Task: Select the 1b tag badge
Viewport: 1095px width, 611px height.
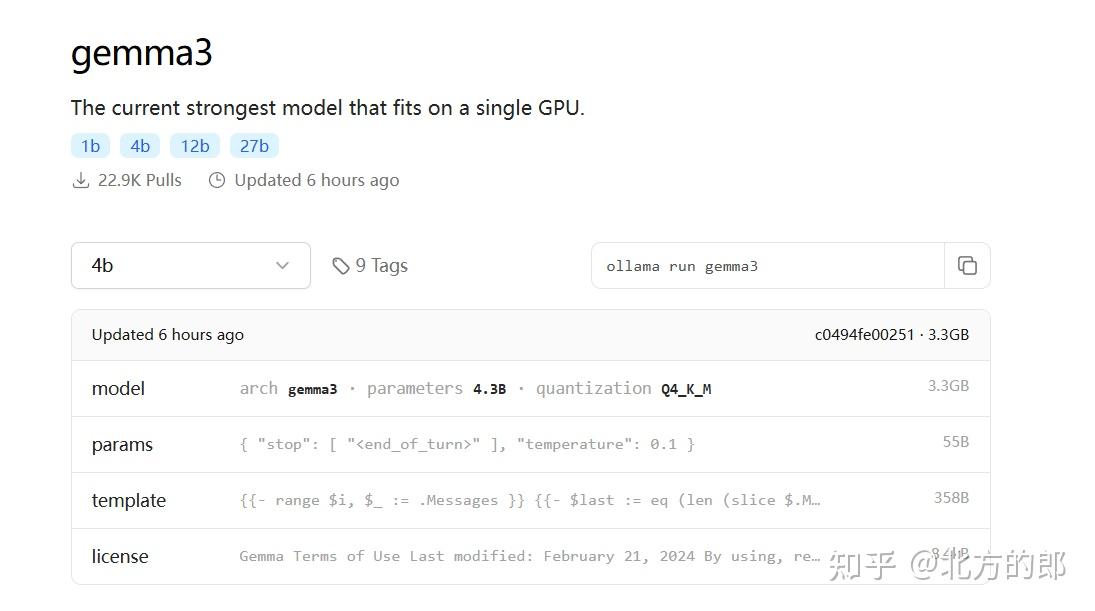Action: (x=90, y=145)
